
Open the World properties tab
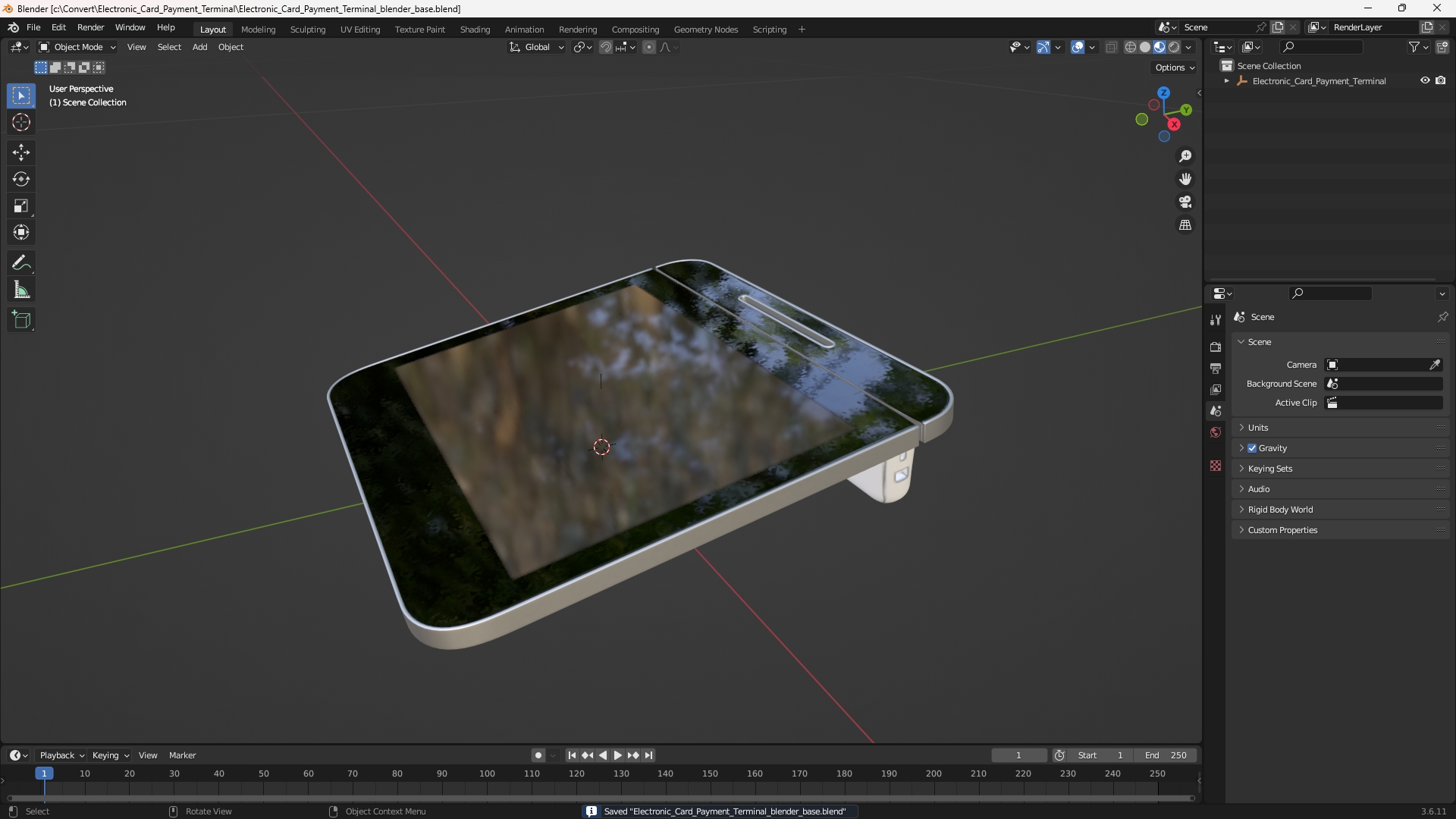pyautogui.click(x=1216, y=432)
